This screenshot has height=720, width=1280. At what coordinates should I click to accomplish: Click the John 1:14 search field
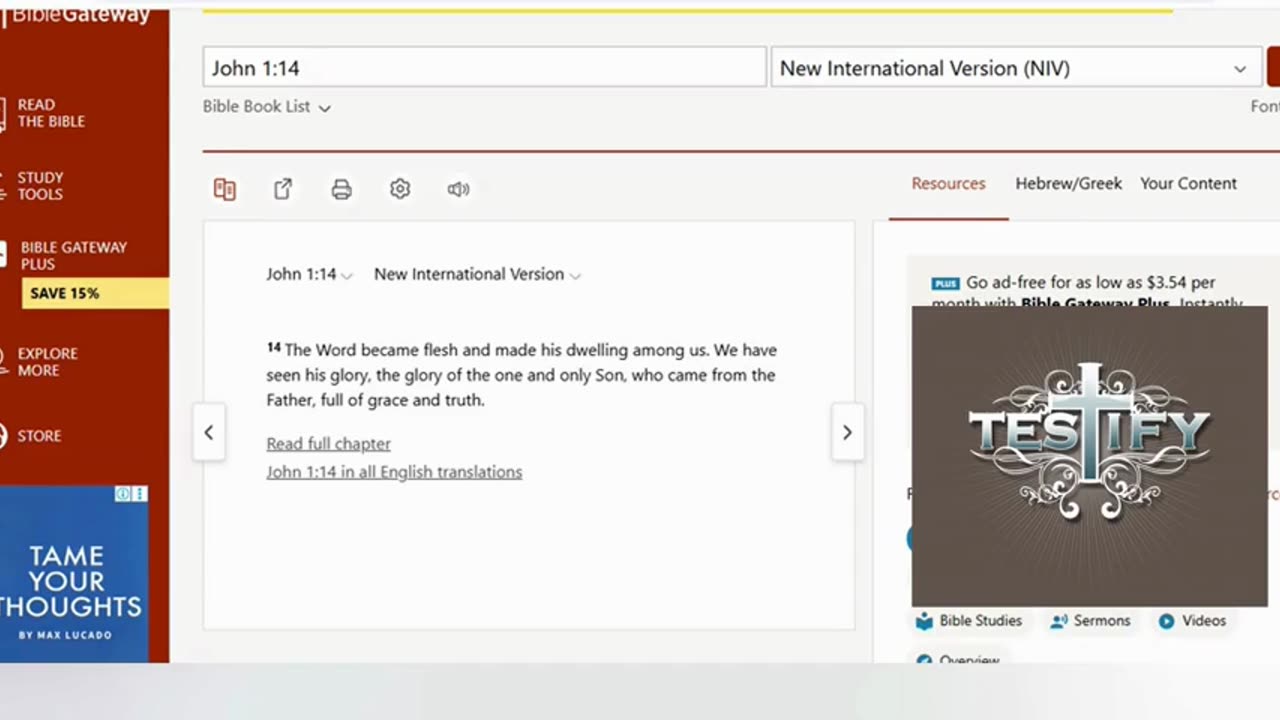tap(485, 68)
